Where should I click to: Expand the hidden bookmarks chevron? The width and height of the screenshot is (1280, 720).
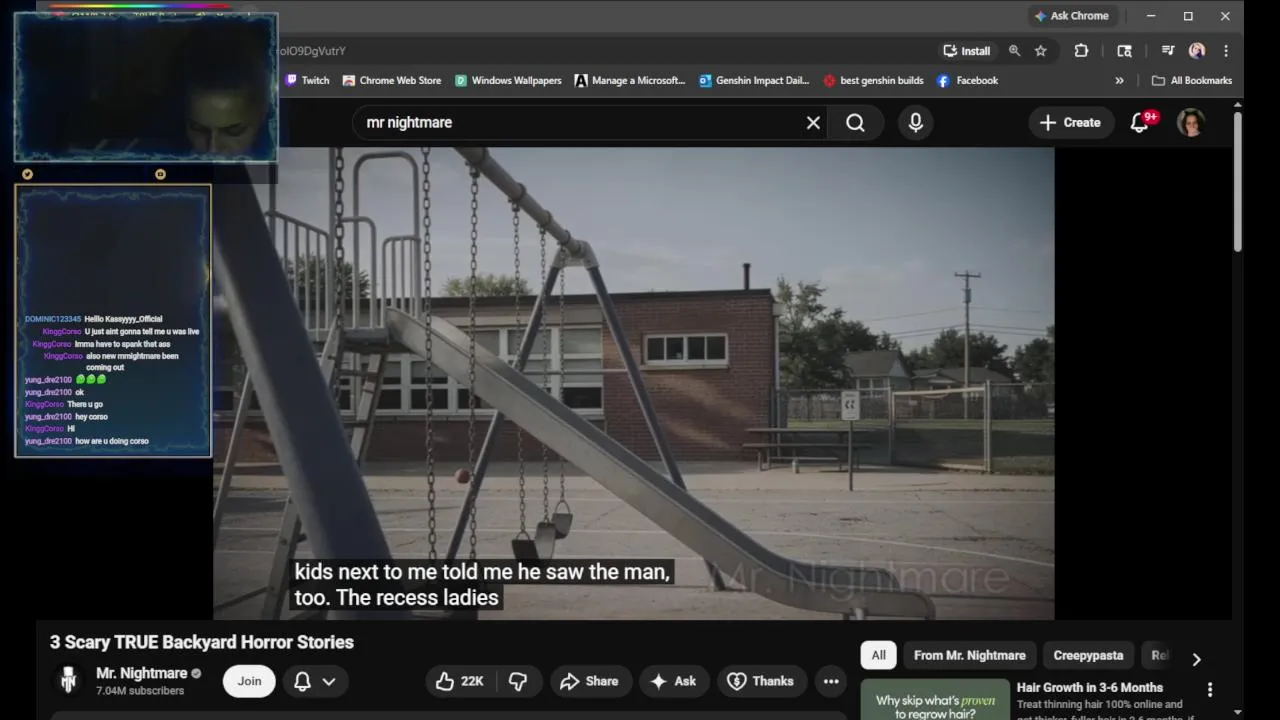tap(1119, 81)
